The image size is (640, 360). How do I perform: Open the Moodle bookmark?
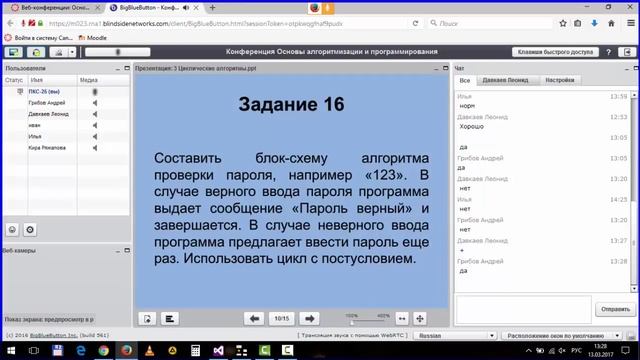tap(93, 38)
